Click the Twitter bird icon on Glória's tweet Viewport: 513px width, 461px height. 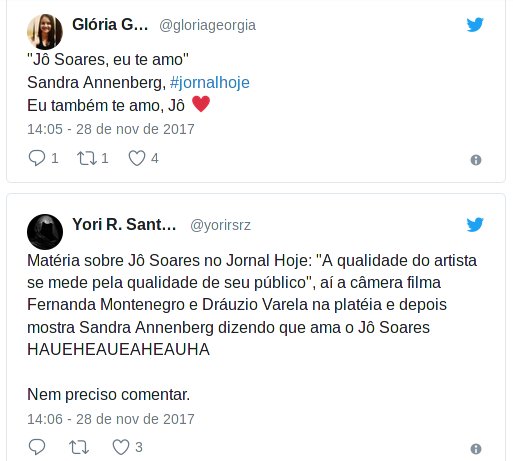pos(475,24)
